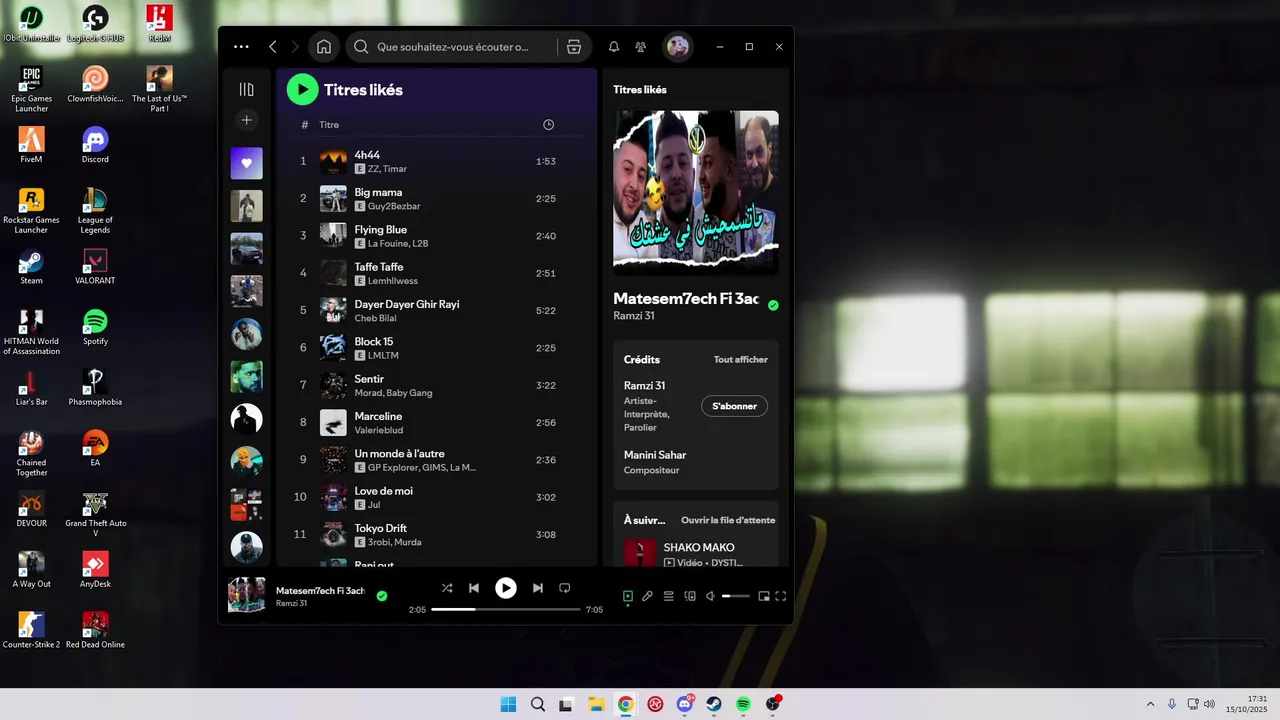Open the Spotify Home icon
Screen dimensions: 1280x720
324,46
